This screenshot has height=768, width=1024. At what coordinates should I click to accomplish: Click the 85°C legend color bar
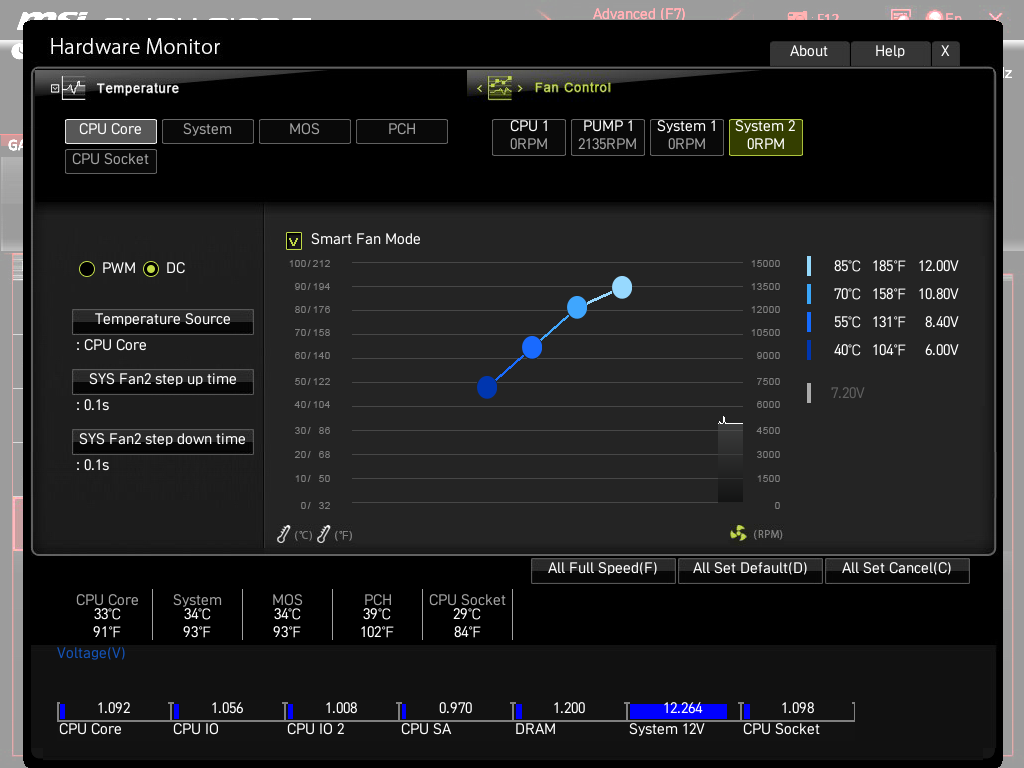pyautogui.click(x=809, y=266)
